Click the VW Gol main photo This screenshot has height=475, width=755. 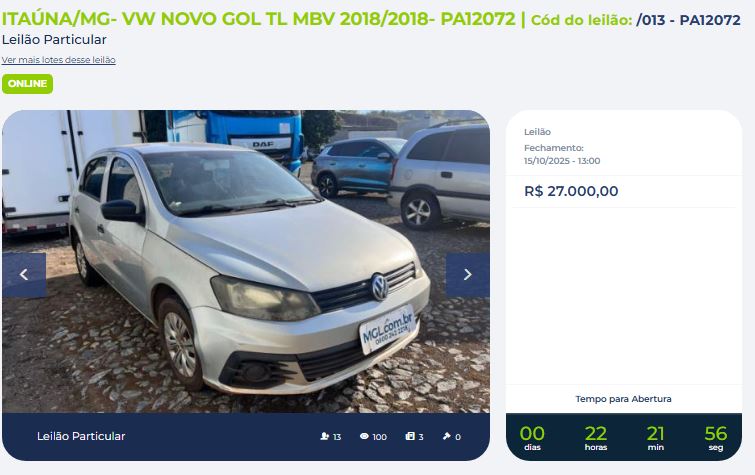coord(246,262)
